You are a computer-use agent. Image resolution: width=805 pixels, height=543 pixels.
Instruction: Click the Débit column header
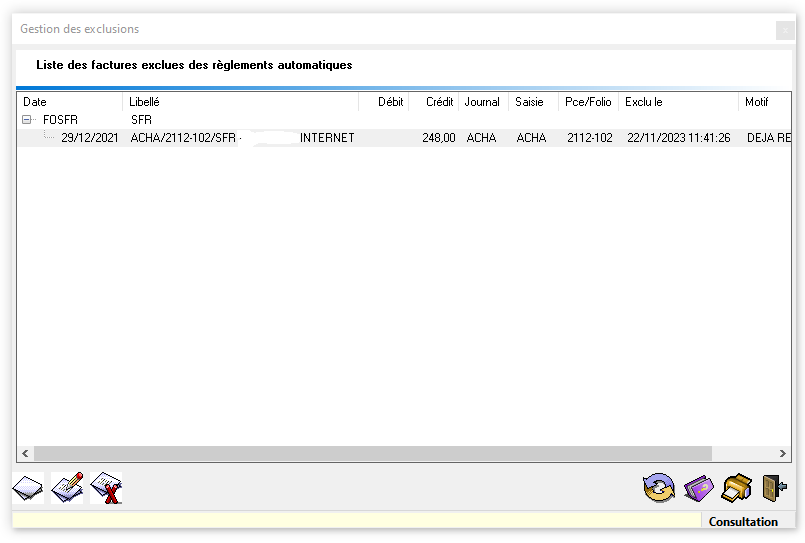384,102
